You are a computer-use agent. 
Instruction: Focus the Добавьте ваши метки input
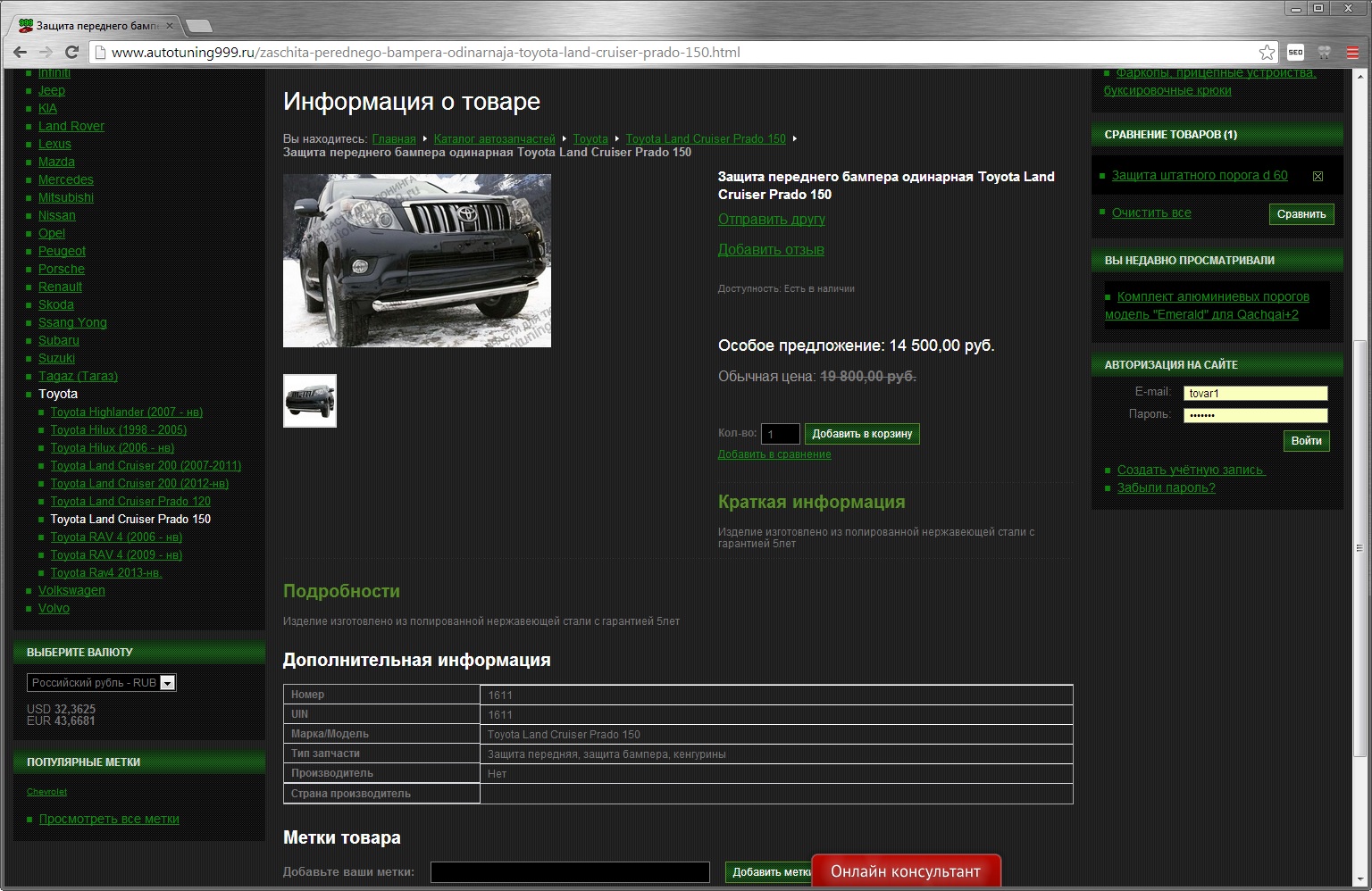[570, 872]
